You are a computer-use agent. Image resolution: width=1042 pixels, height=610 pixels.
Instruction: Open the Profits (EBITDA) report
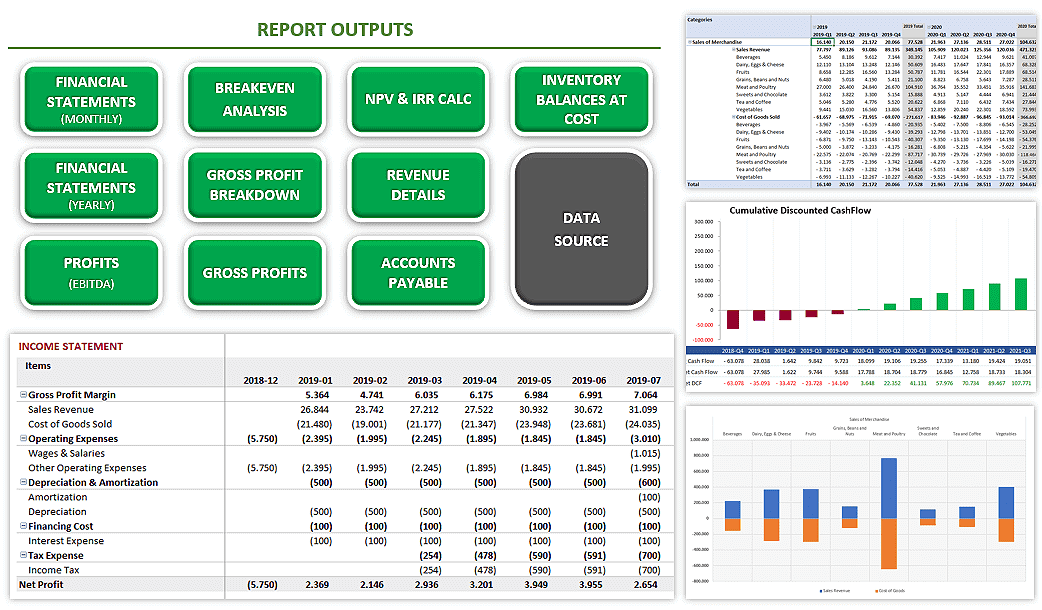coord(91,273)
